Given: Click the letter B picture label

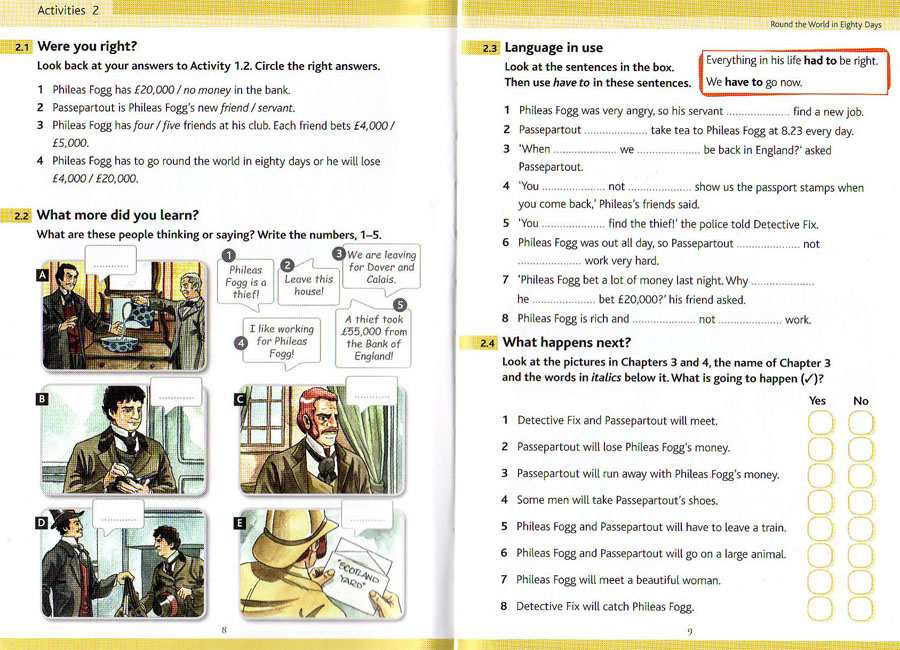Looking at the screenshot, I should click(x=43, y=399).
